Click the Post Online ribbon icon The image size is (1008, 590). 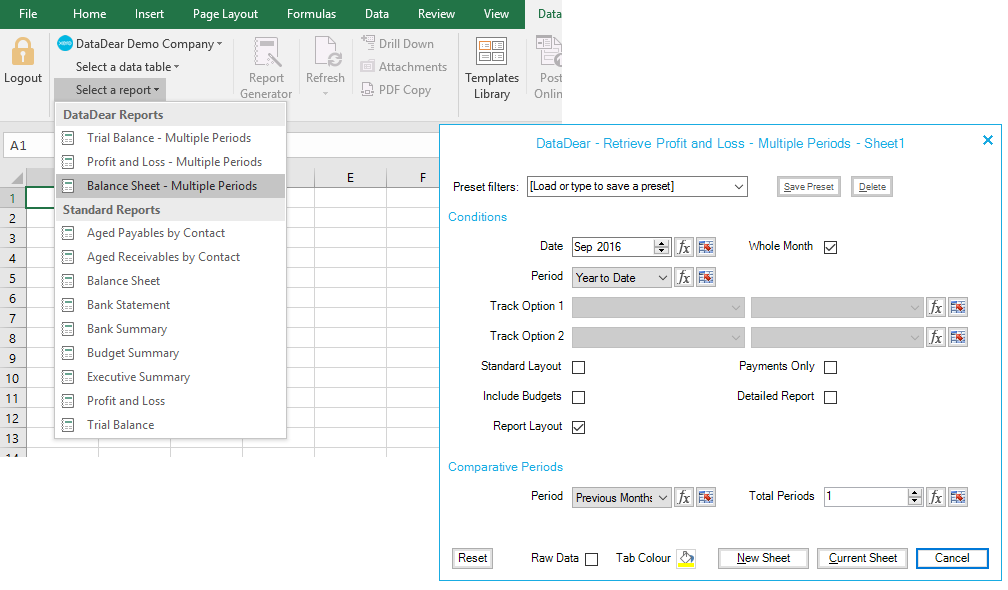[549, 52]
